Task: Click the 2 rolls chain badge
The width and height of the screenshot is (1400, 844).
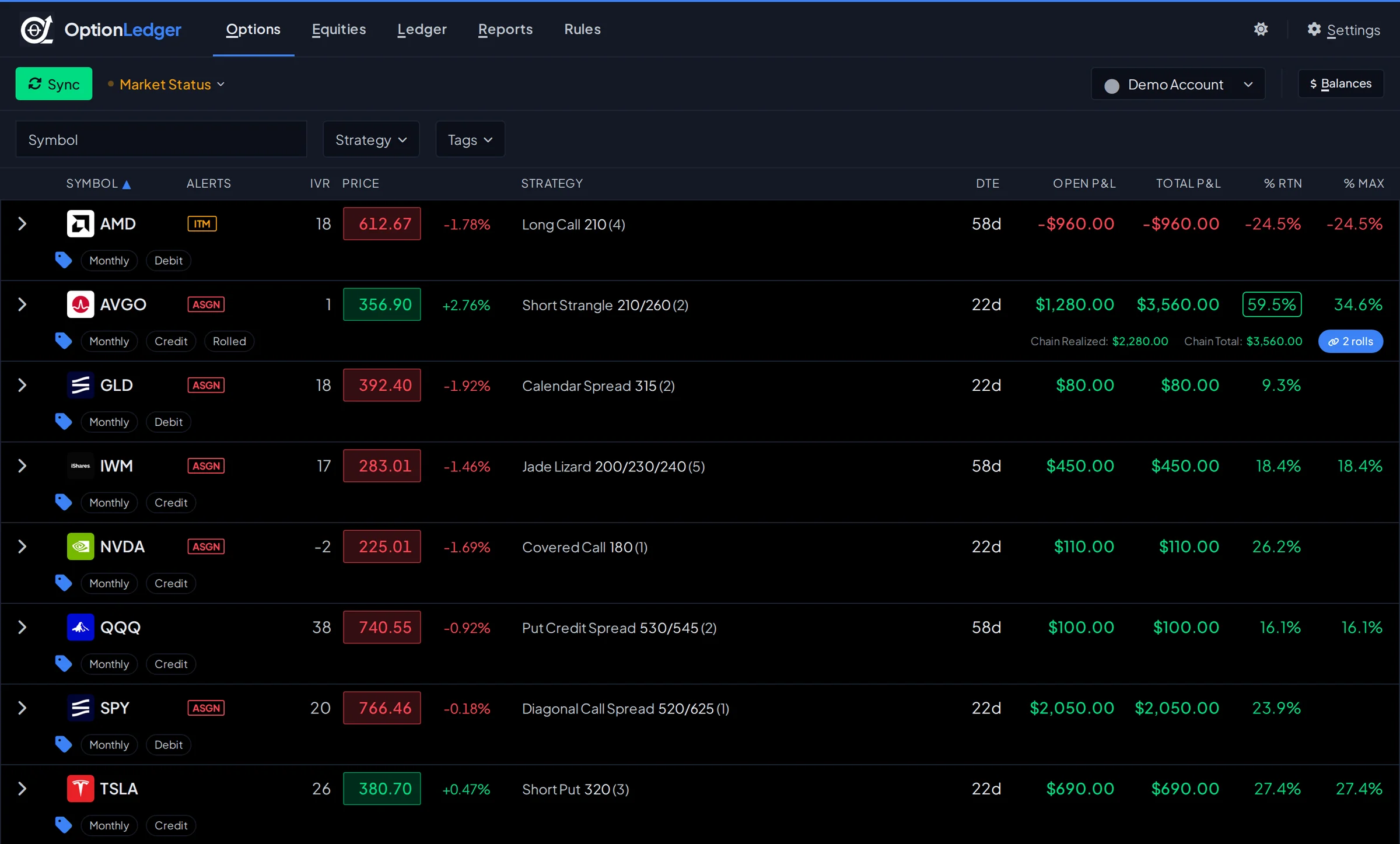Action: (x=1350, y=341)
